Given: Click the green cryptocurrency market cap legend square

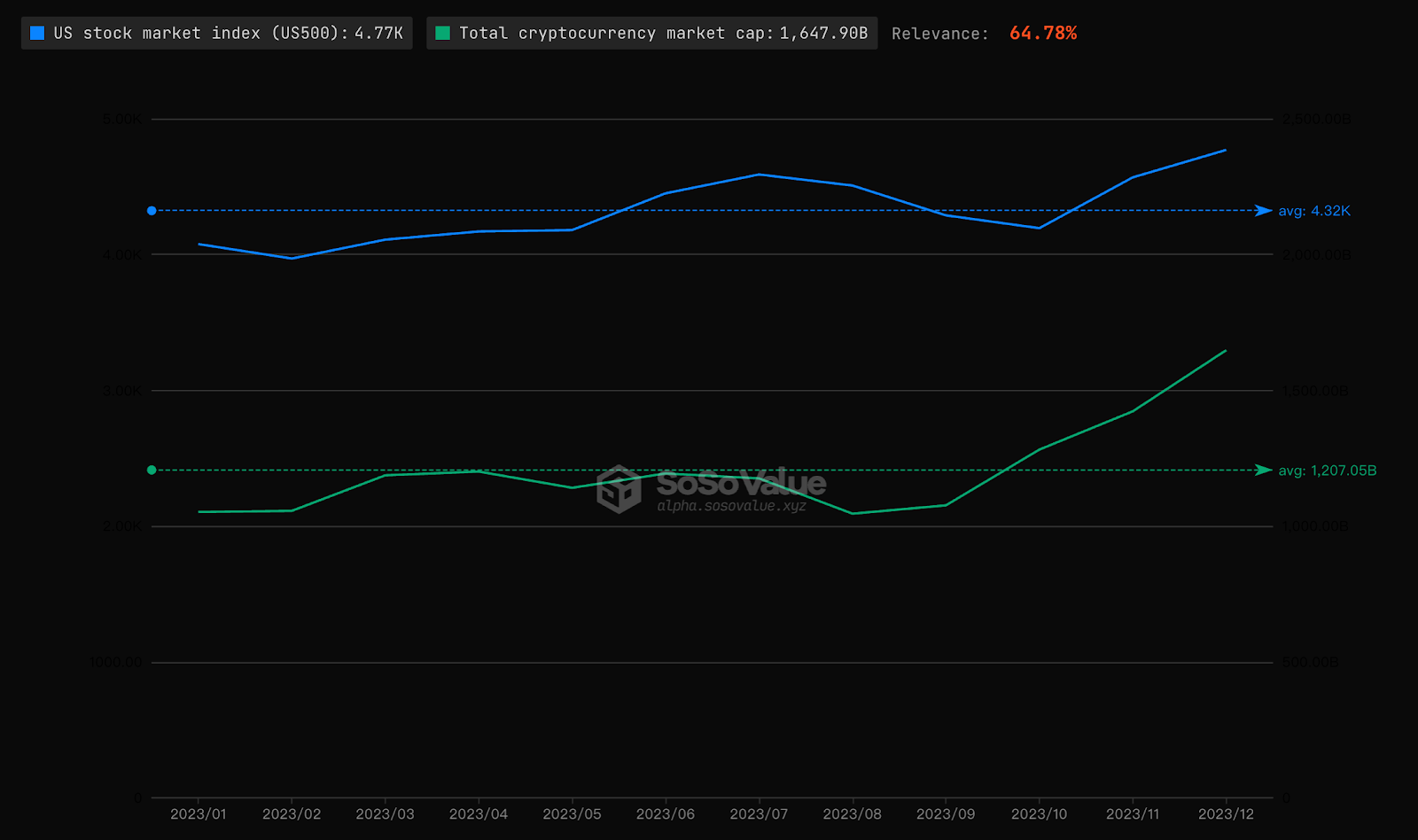Looking at the screenshot, I should (442, 34).
